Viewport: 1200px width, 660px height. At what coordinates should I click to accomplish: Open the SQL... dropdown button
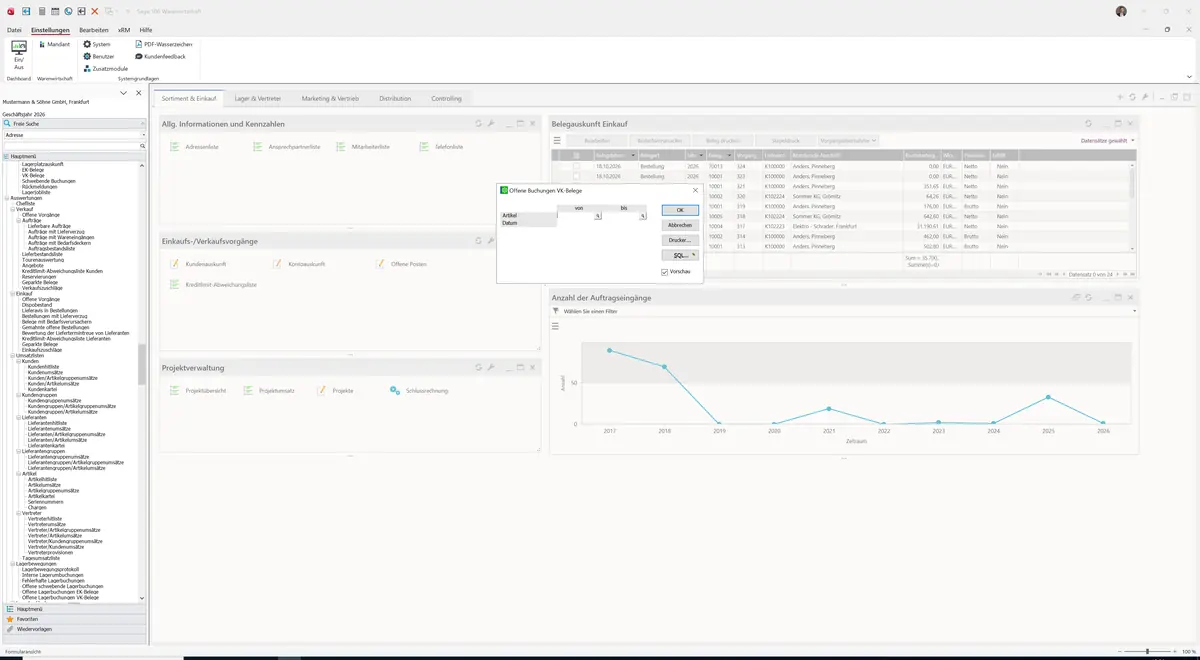pyautogui.click(x=680, y=255)
